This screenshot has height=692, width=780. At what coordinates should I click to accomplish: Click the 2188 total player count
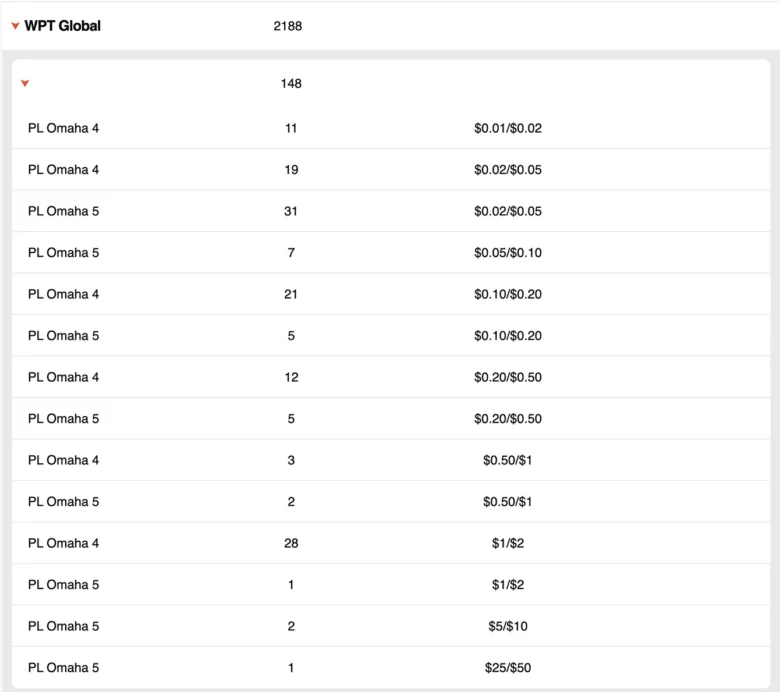point(287,26)
